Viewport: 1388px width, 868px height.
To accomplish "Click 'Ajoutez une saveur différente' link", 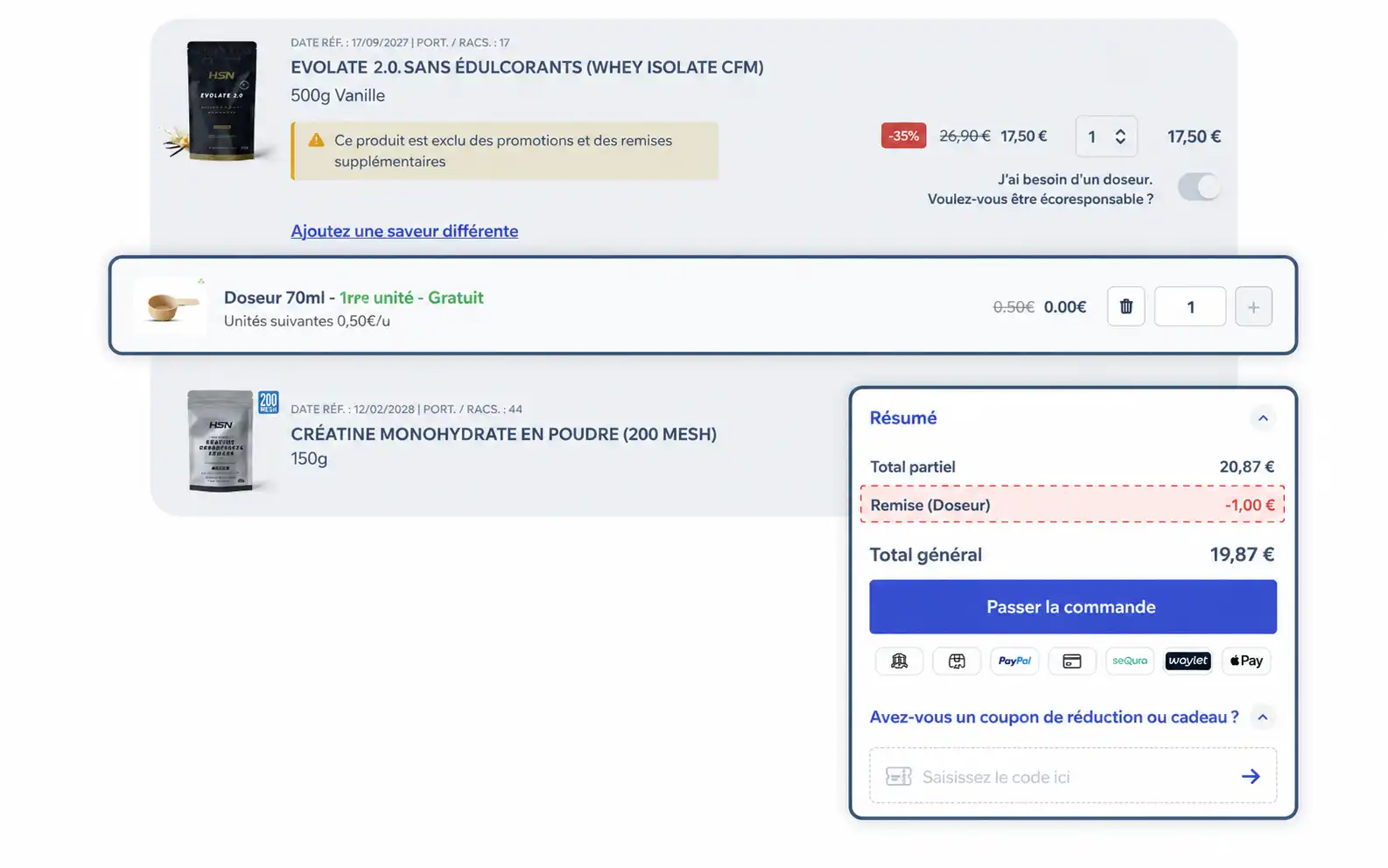I will 404,231.
